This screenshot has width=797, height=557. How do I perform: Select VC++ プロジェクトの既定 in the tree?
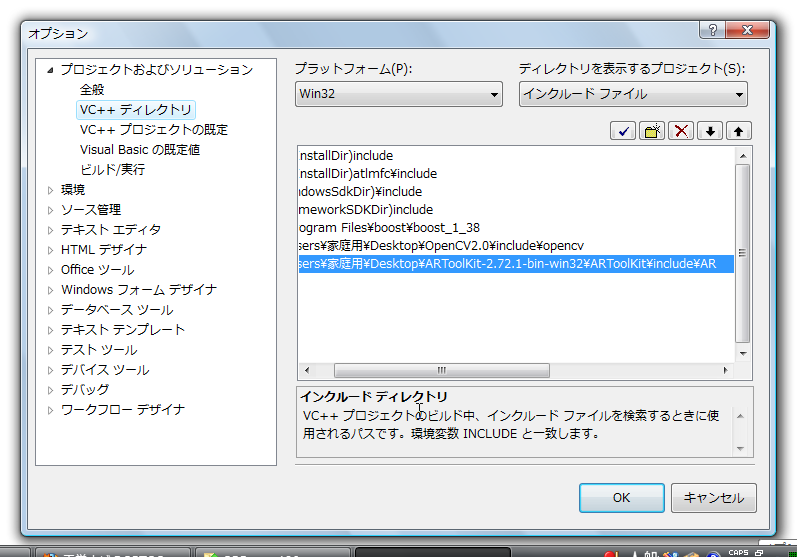(154, 130)
